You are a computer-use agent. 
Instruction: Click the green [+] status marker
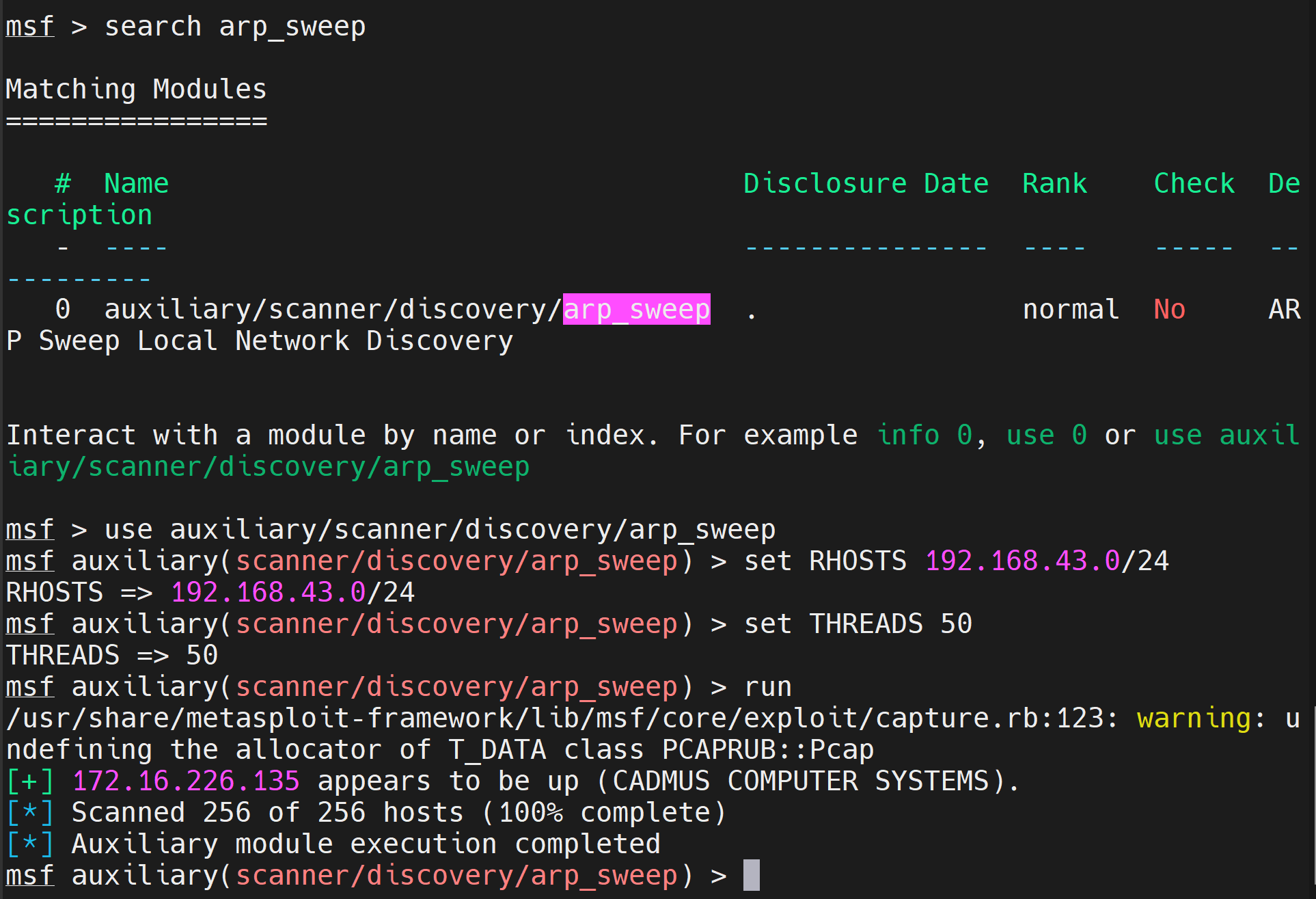(x=30, y=781)
